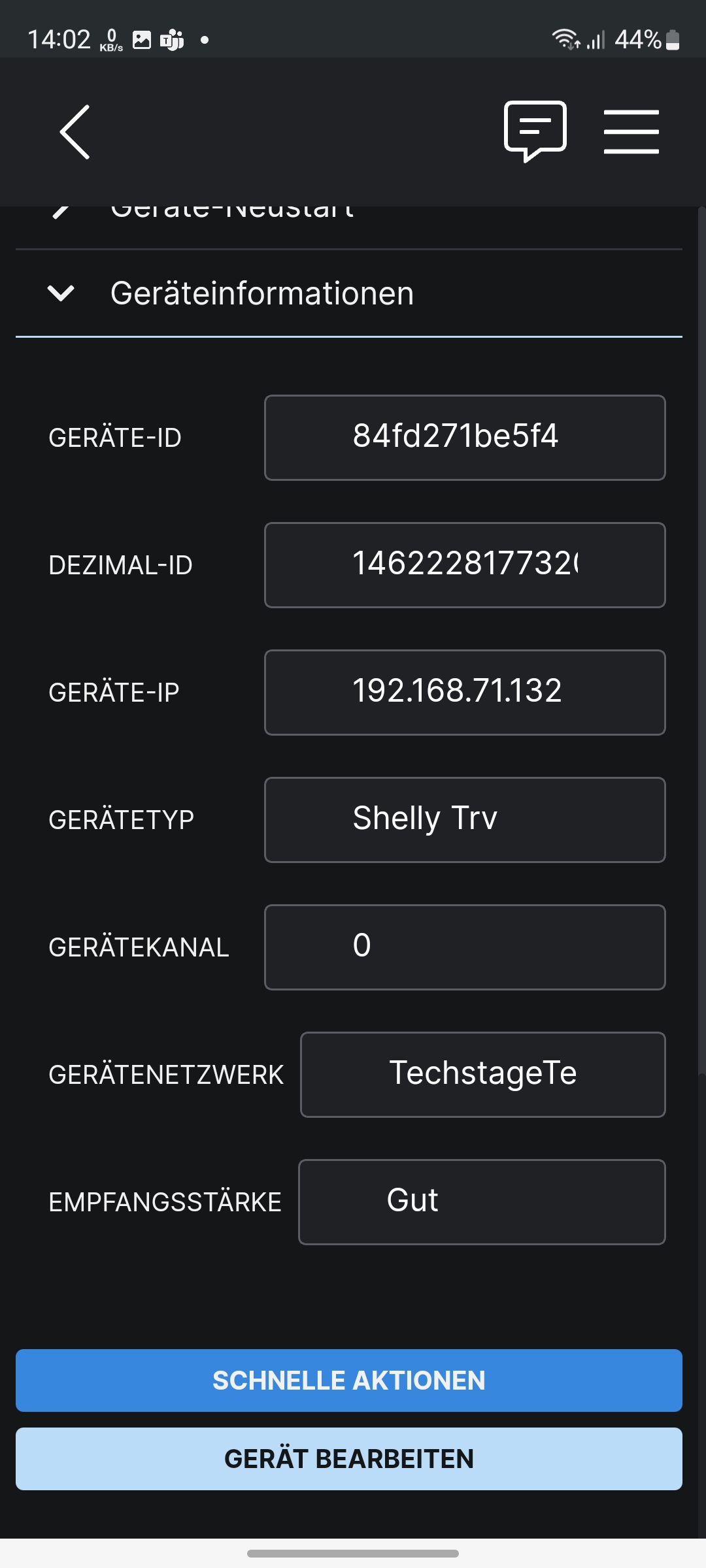Tap the network speed KB/s indicator

111,40
